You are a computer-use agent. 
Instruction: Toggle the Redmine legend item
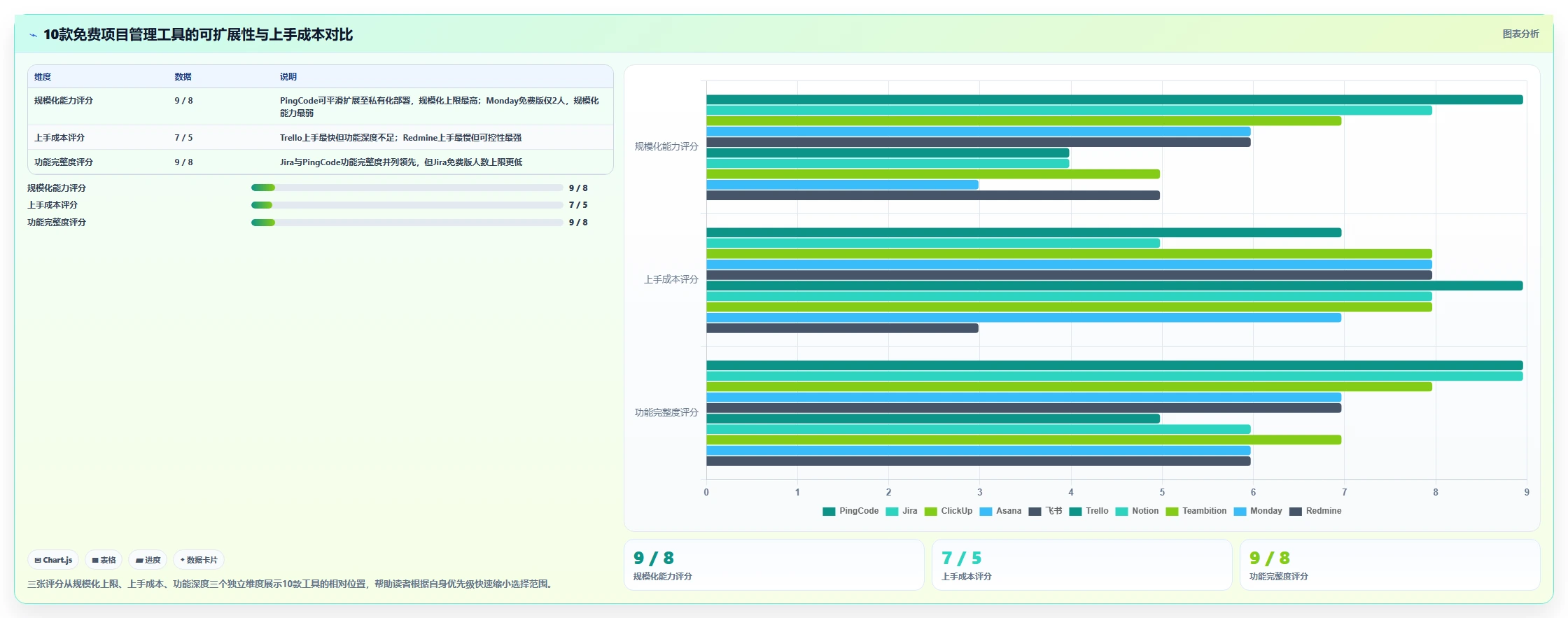(1315, 511)
